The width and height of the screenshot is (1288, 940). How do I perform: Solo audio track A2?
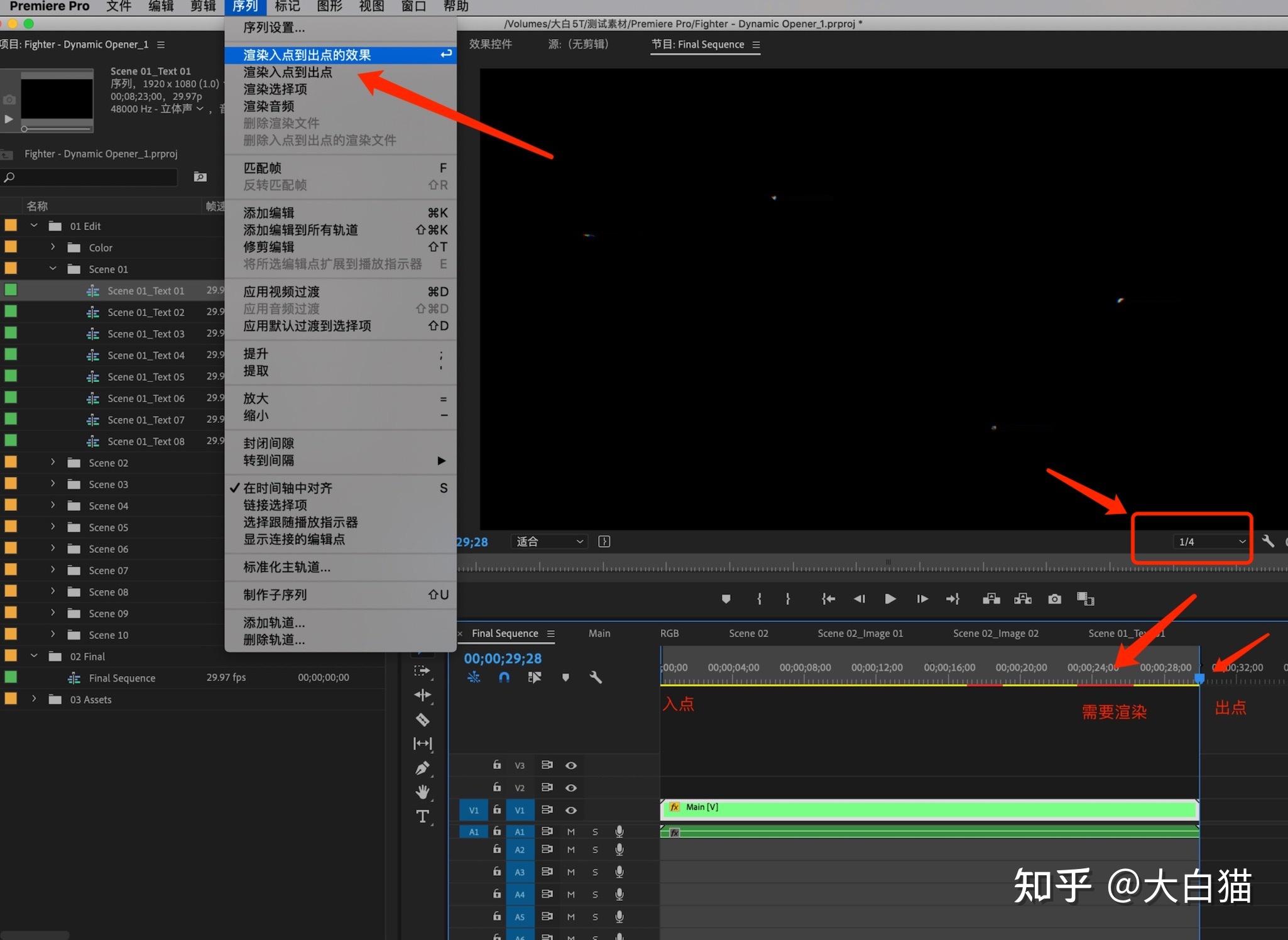[x=594, y=849]
